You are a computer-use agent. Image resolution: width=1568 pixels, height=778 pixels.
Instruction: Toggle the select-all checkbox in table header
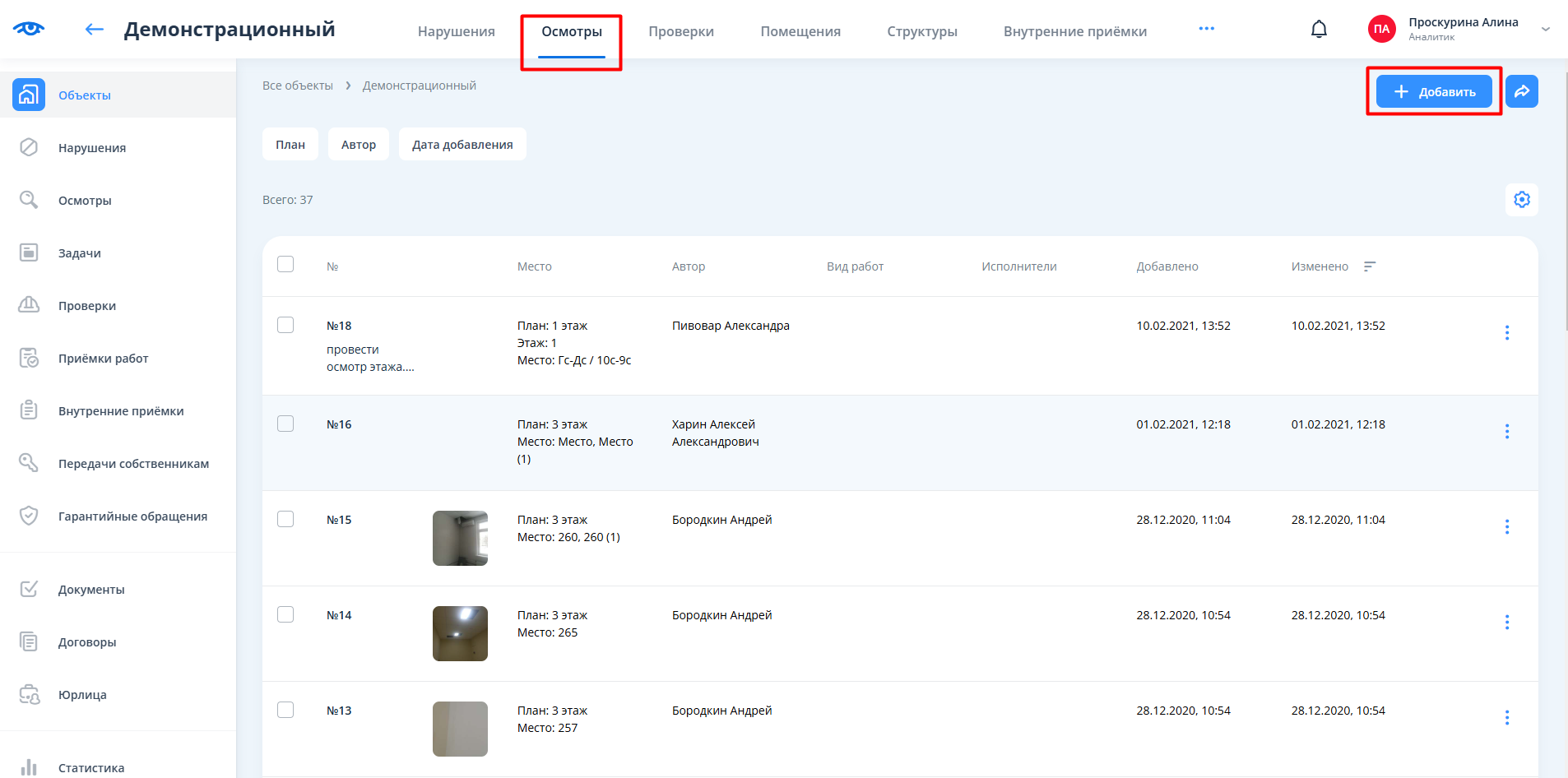(285, 264)
